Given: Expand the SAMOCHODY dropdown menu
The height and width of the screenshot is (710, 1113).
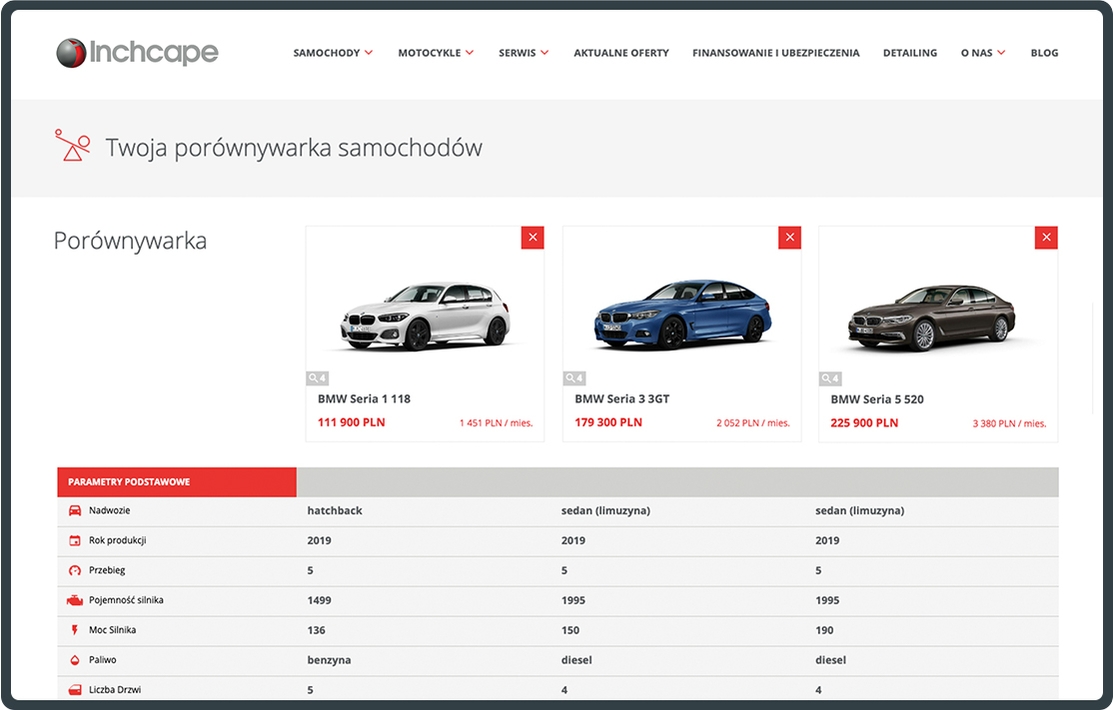Looking at the screenshot, I should pos(333,53).
